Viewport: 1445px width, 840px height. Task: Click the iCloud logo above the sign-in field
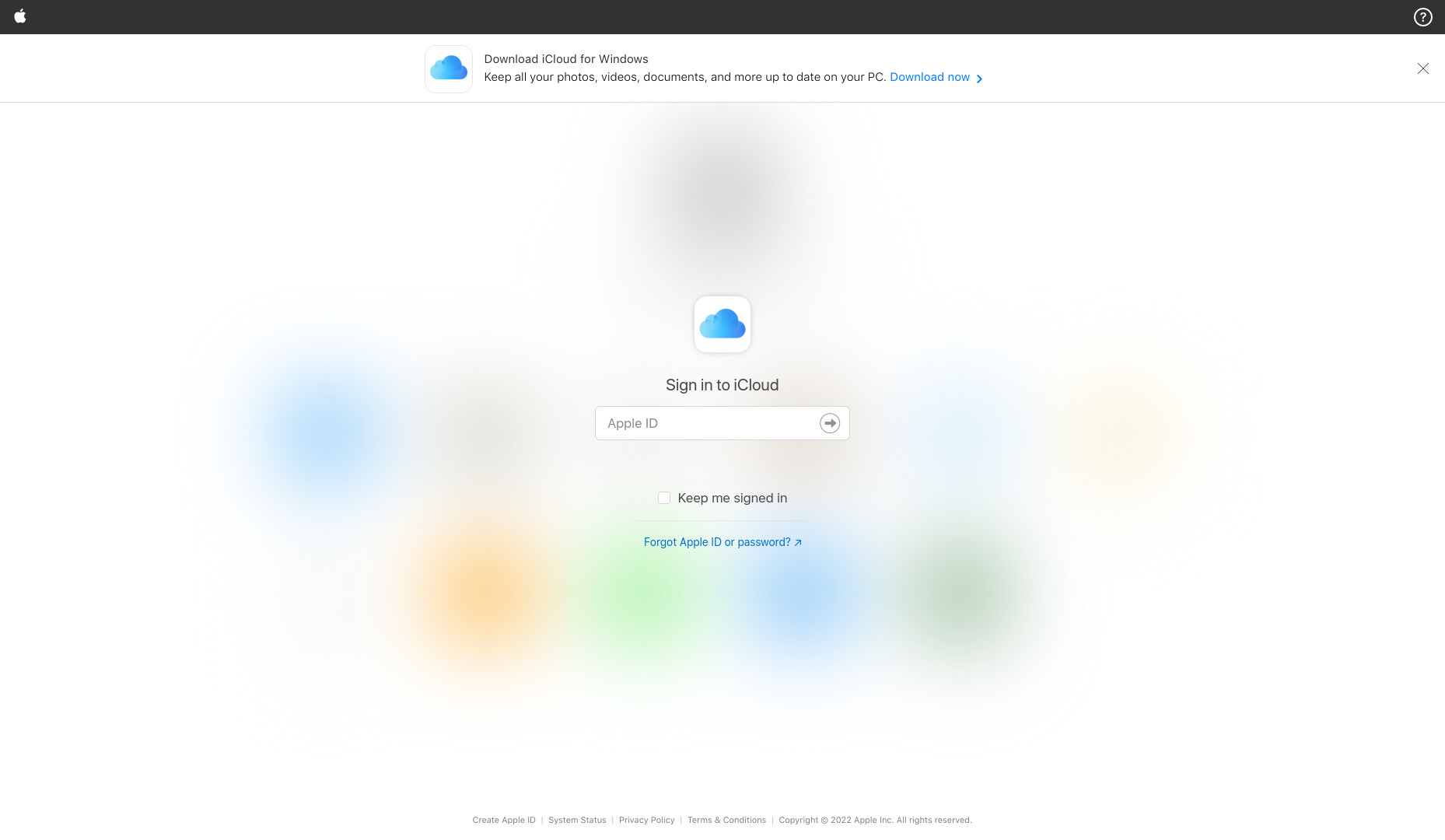point(722,324)
